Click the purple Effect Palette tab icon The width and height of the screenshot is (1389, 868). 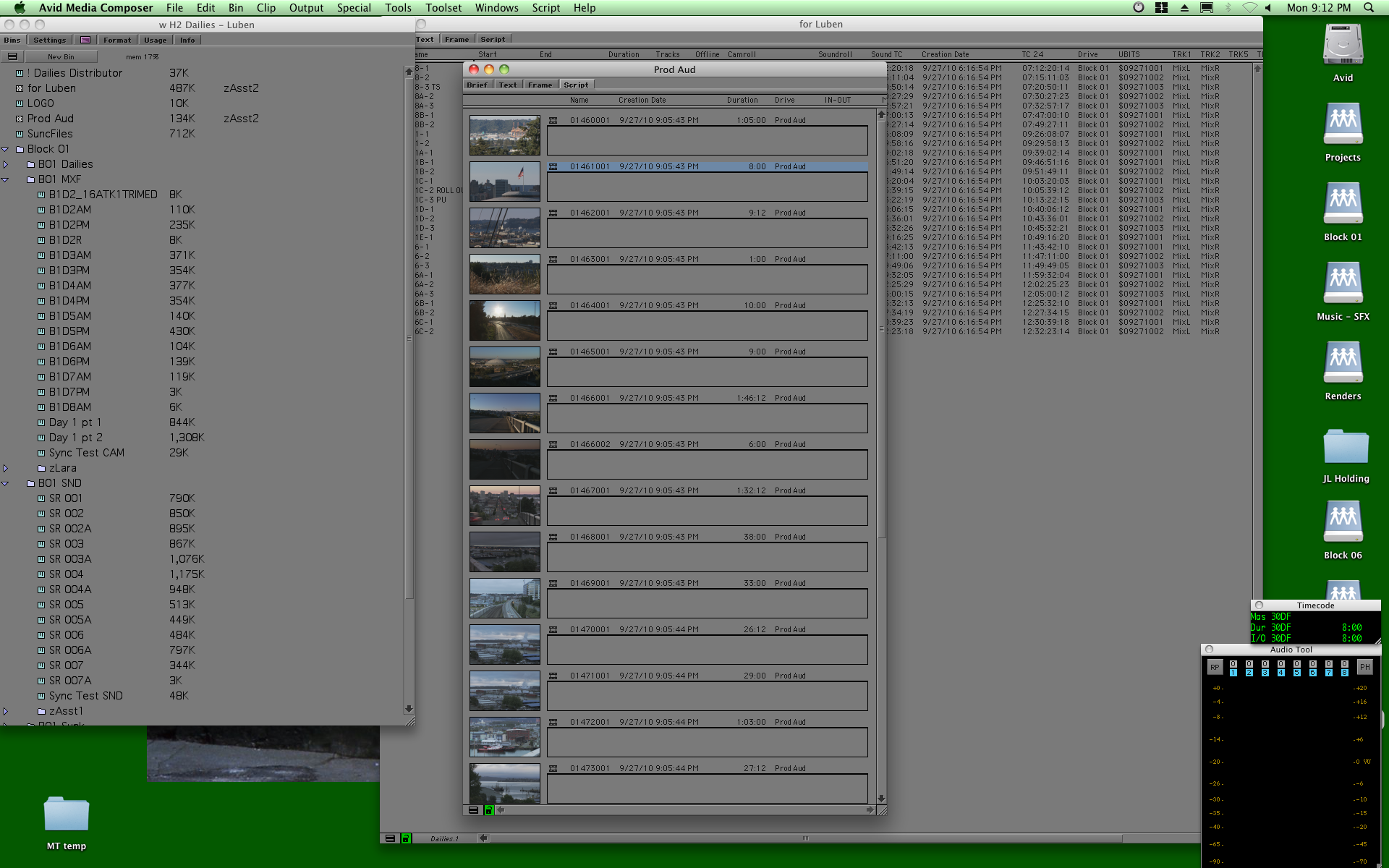(x=85, y=40)
